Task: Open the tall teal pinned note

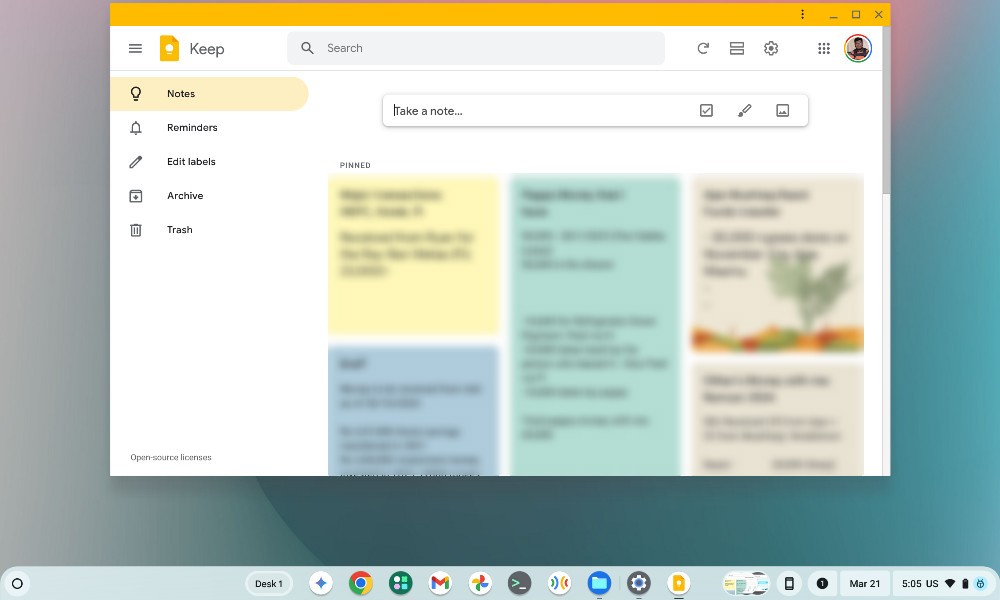Action: [x=595, y=325]
